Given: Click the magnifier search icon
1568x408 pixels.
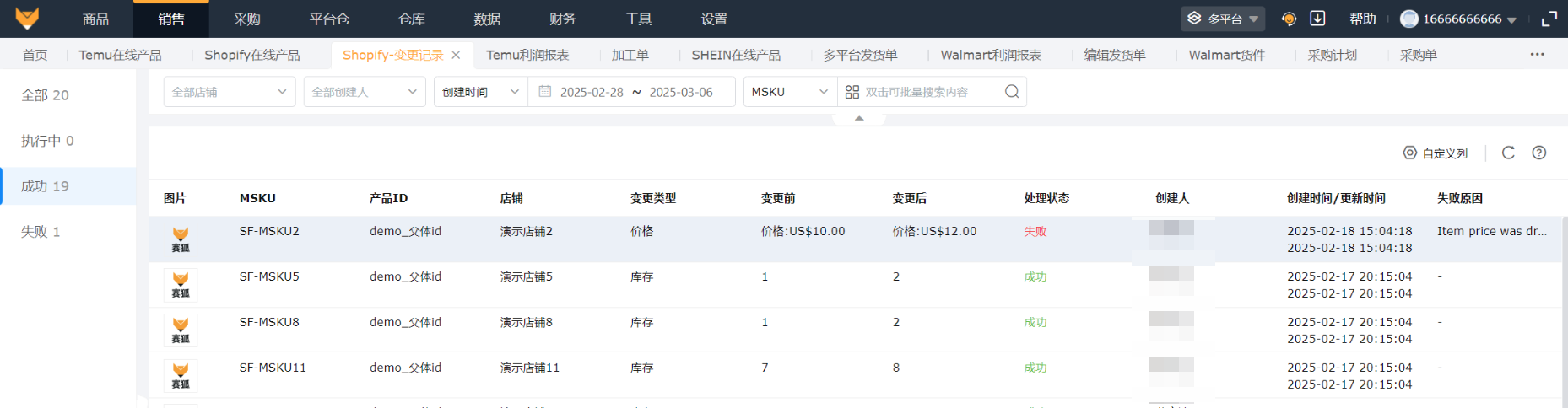Looking at the screenshot, I should 1012,92.
